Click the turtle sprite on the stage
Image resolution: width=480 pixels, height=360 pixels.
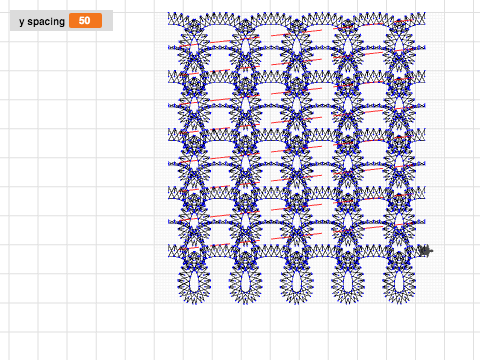[x=426, y=251]
